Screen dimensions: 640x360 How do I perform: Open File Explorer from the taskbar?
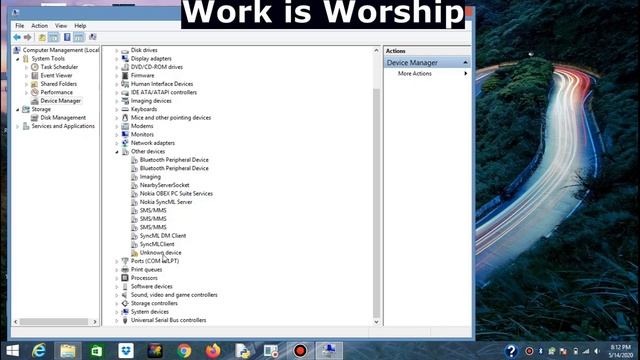coord(68,351)
